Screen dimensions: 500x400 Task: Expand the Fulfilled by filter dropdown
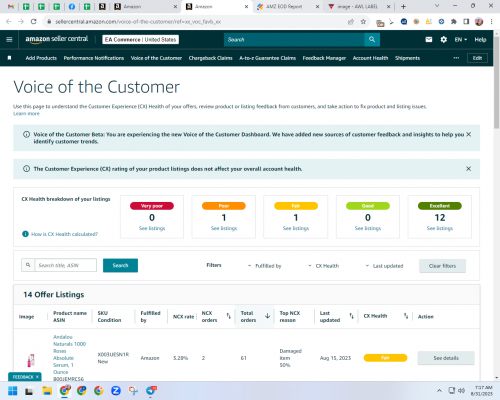click(265, 266)
